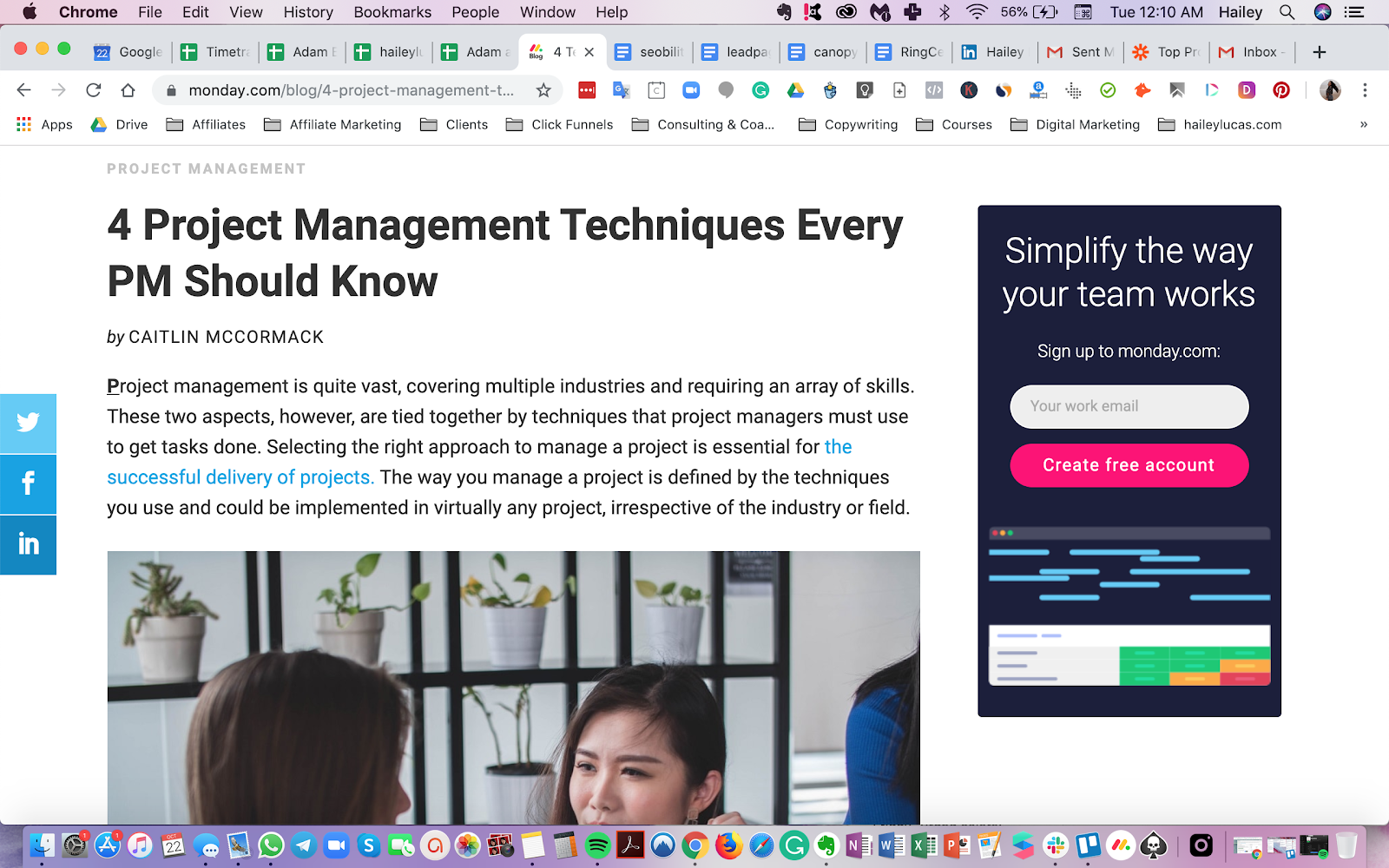
Task: Open the haileylucas.com bookmarks folder
Action: 1220,124
